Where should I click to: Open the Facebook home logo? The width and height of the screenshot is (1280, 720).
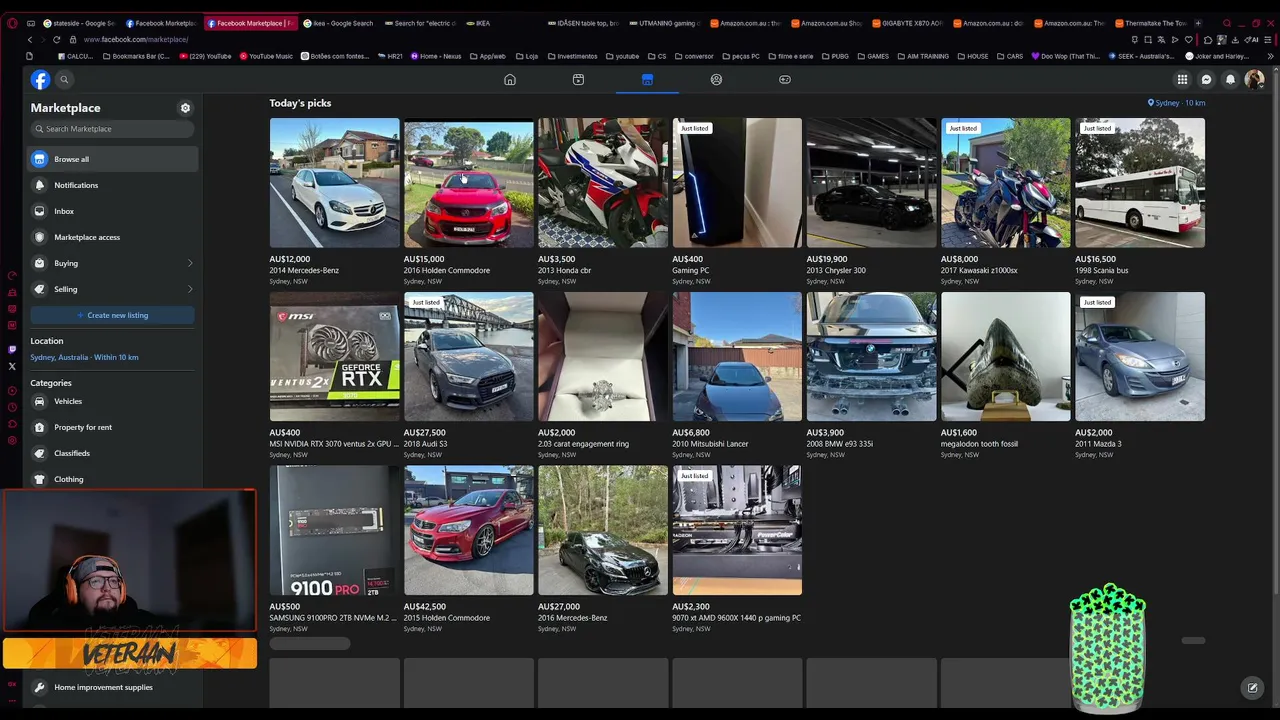coord(40,80)
